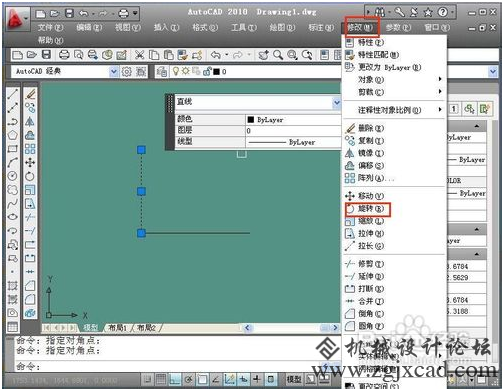Image resolution: width=504 pixels, height=391 pixels.
Task: Open the Layer Properties Manager icon
Action: tap(162, 71)
